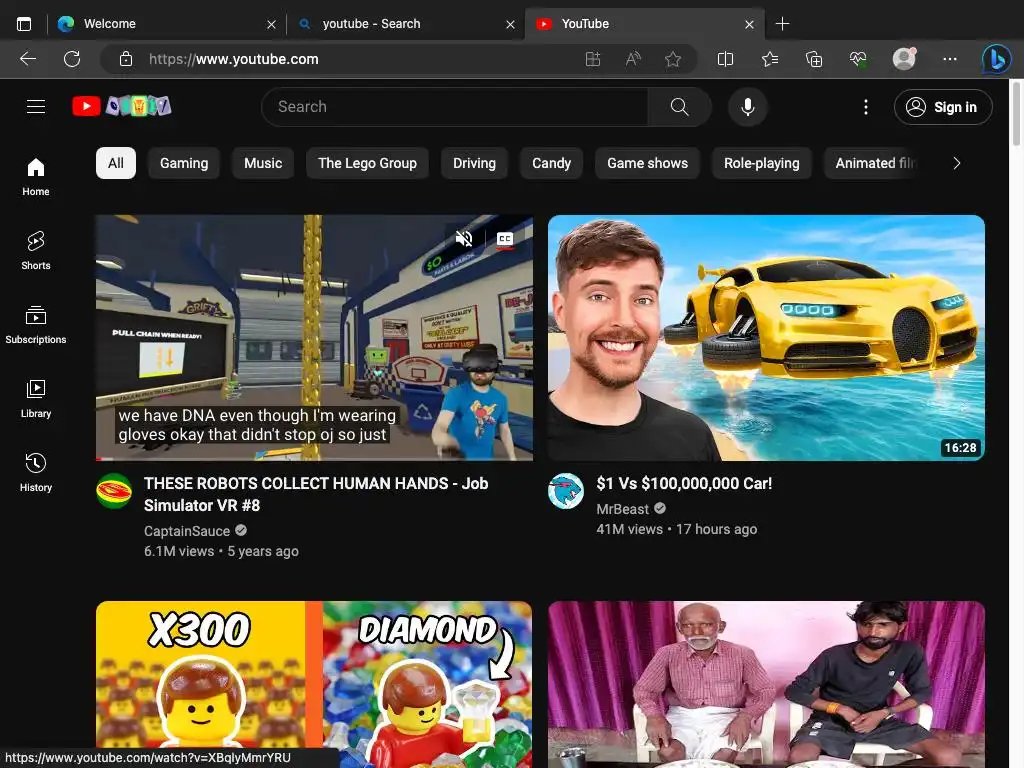
Task: Open YouTube settings three-dot menu
Action: 866,107
